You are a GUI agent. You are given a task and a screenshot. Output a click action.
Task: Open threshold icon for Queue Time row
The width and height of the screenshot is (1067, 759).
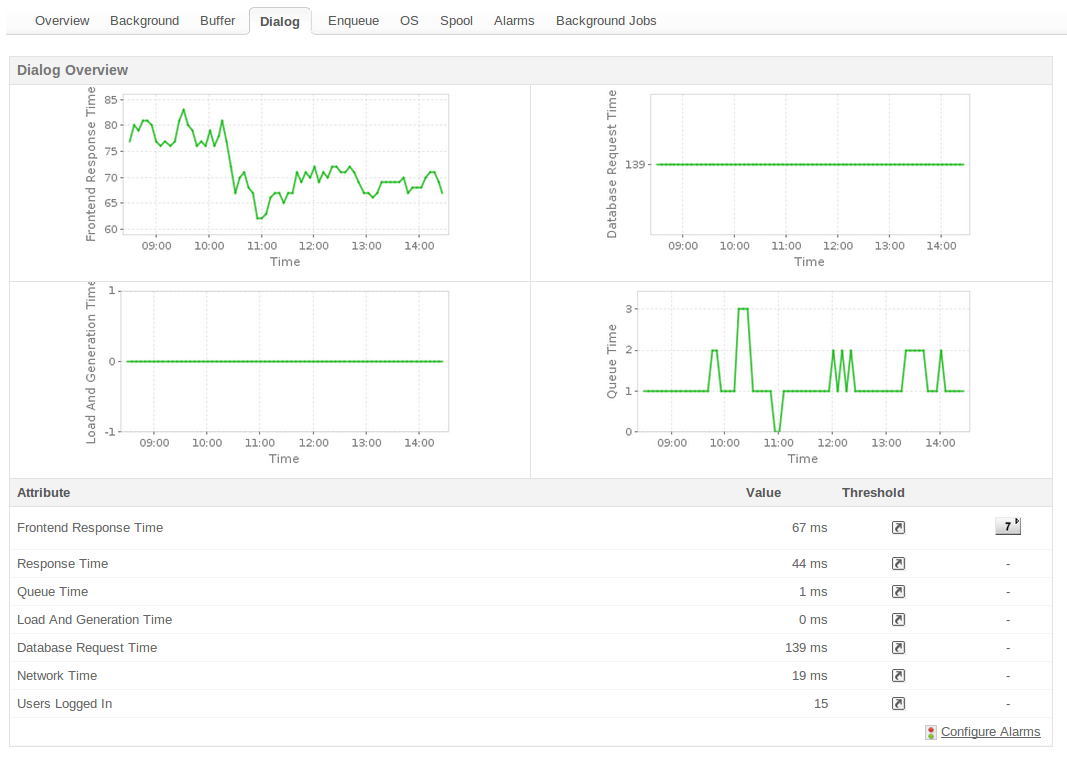898,592
